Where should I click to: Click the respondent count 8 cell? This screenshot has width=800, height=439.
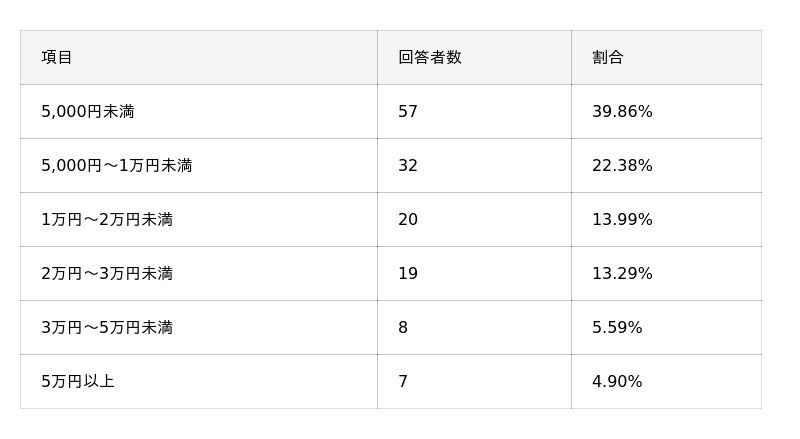403,328
